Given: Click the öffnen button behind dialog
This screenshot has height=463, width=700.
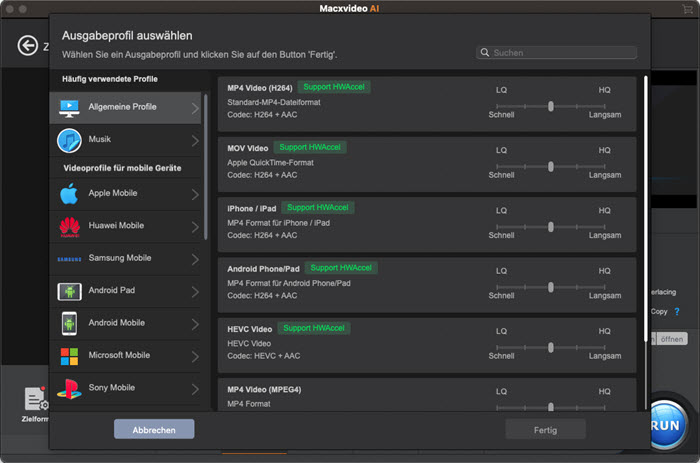Looking at the screenshot, I should pyautogui.click(x=671, y=339).
